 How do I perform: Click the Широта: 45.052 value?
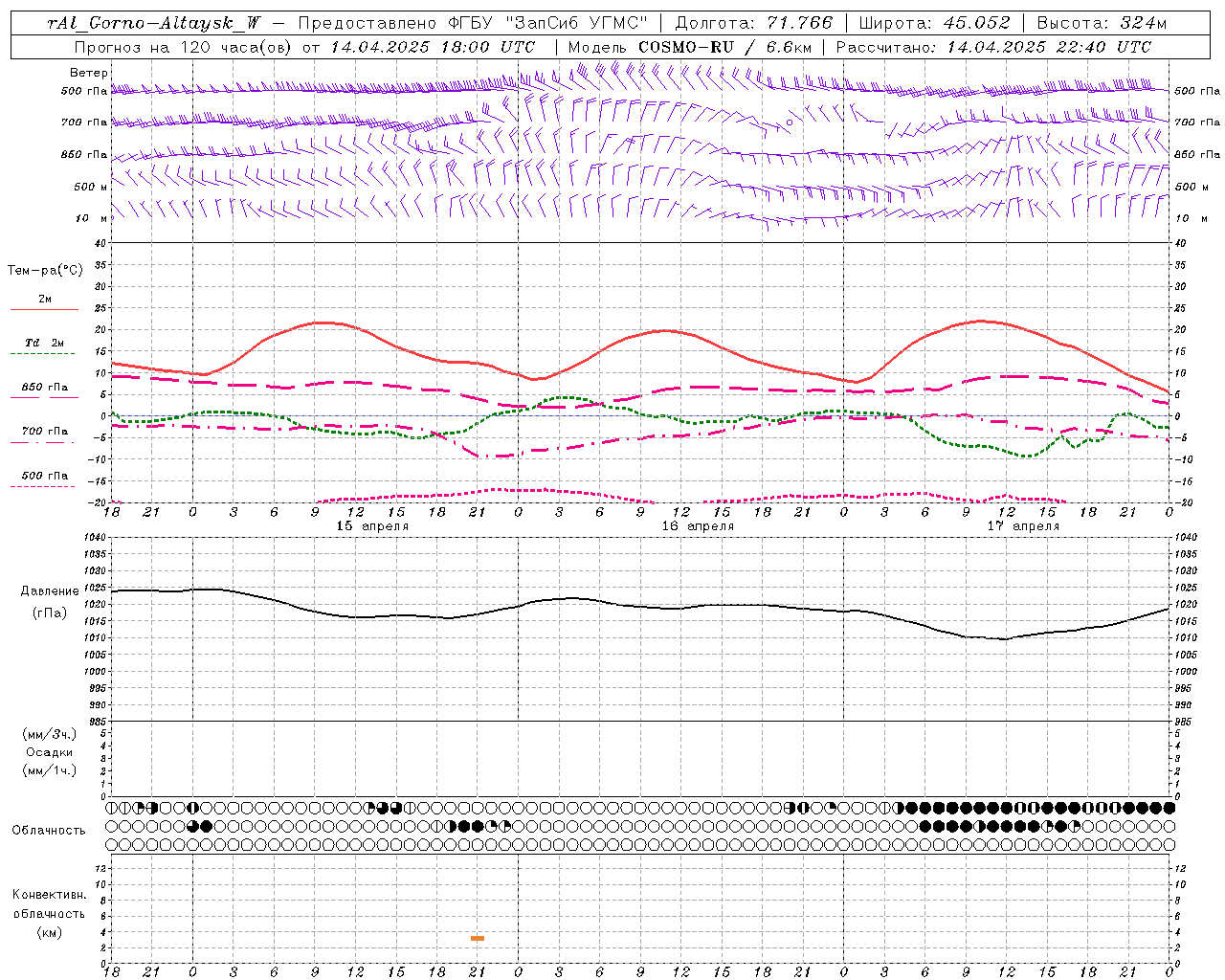click(x=934, y=23)
